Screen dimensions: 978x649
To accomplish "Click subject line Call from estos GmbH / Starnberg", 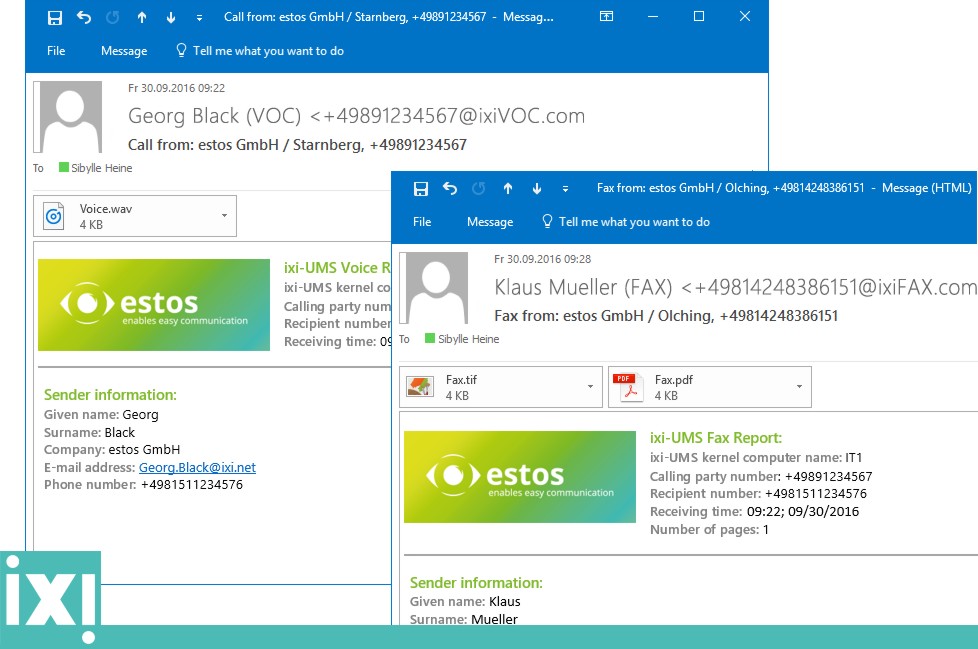I will (297, 145).
